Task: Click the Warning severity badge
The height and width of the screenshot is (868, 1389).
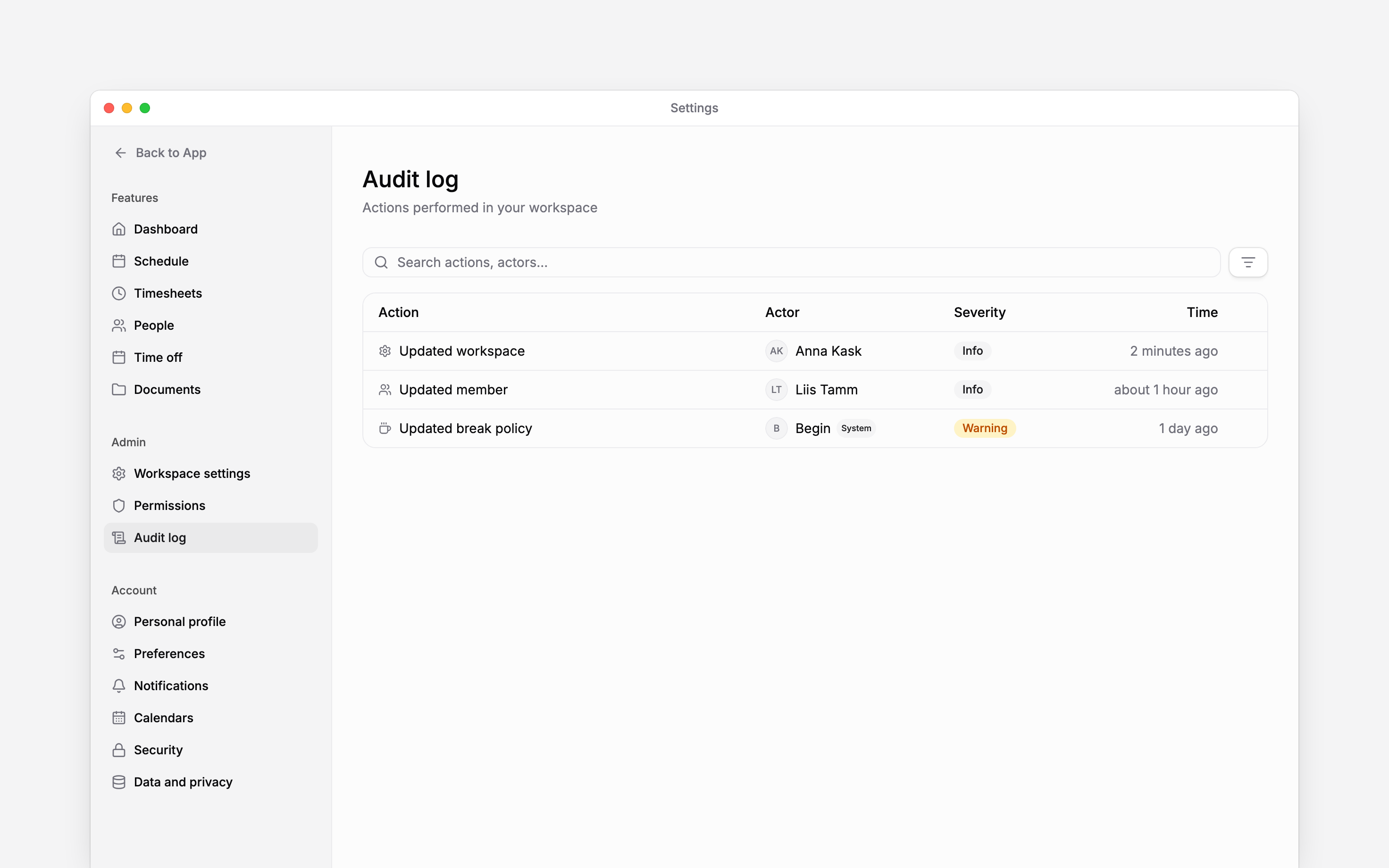Action: pyautogui.click(x=984, y=428)
